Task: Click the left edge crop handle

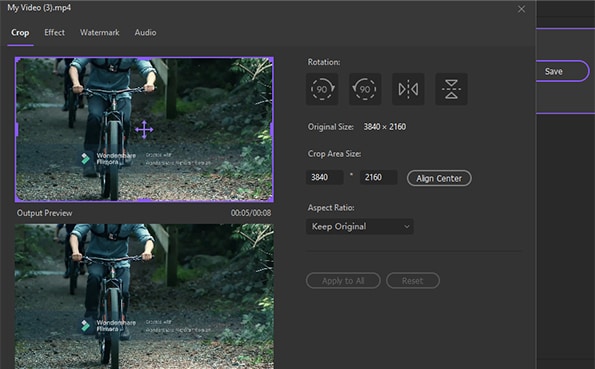Action: pyautogui.click(x=17, y=129)
